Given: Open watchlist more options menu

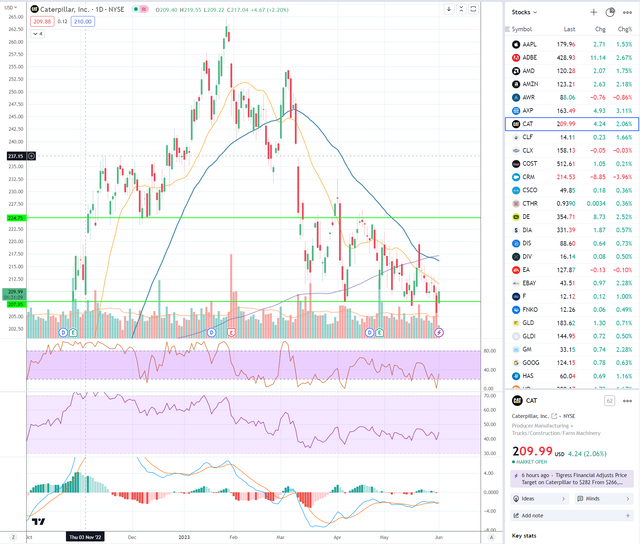Looking at the screenshot, I should tap(627, 12).
